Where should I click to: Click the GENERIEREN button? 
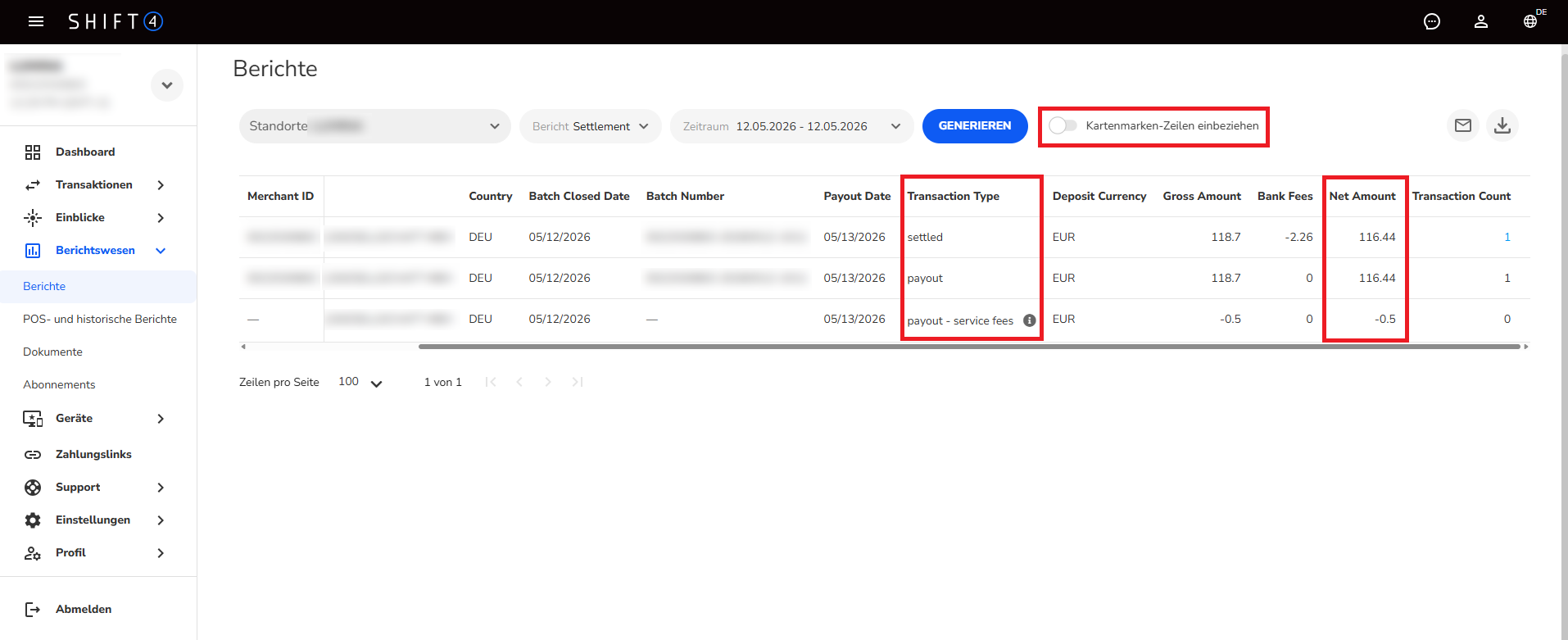pos(975,126)
